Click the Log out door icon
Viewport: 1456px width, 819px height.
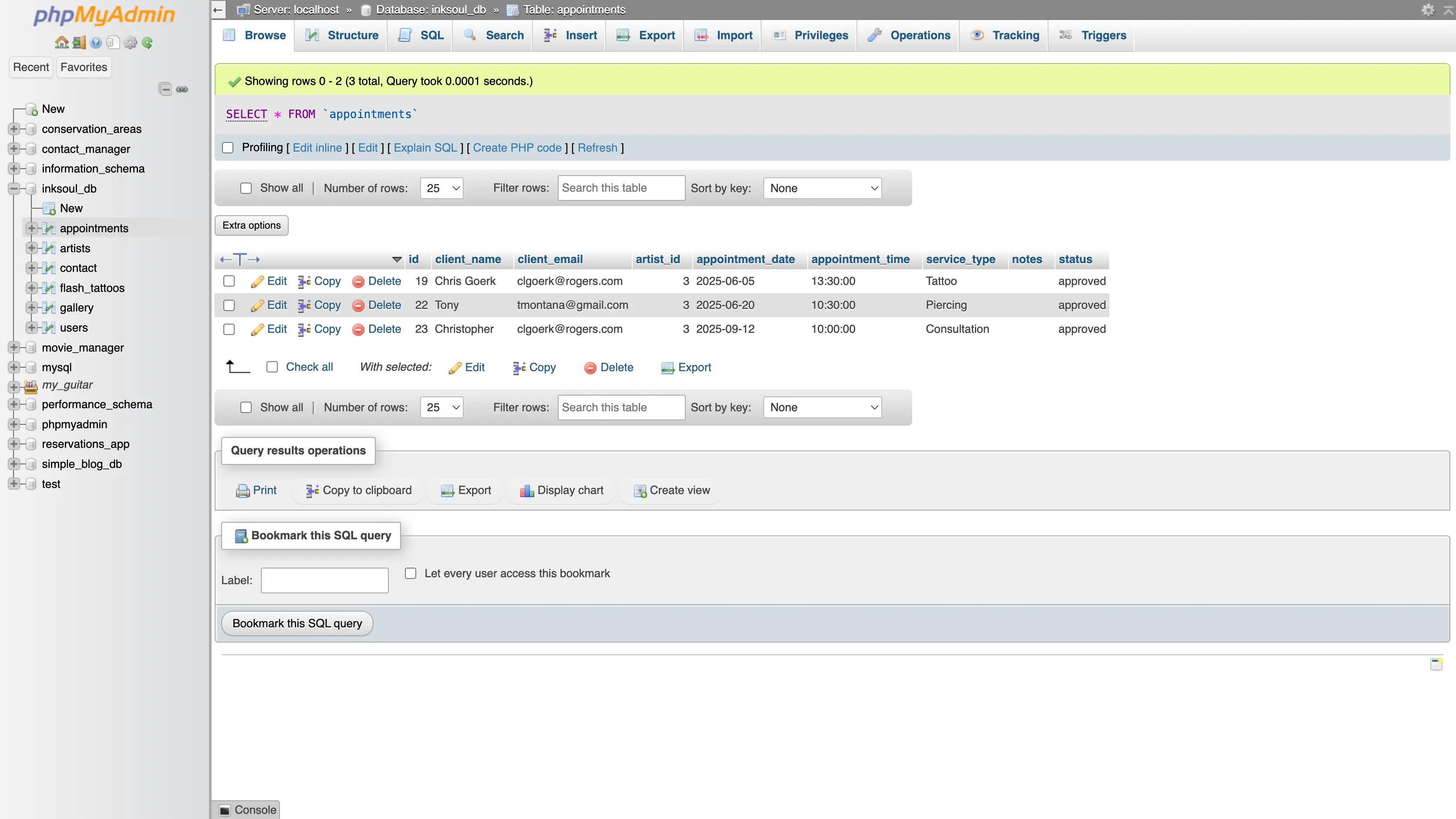(79, 42)
